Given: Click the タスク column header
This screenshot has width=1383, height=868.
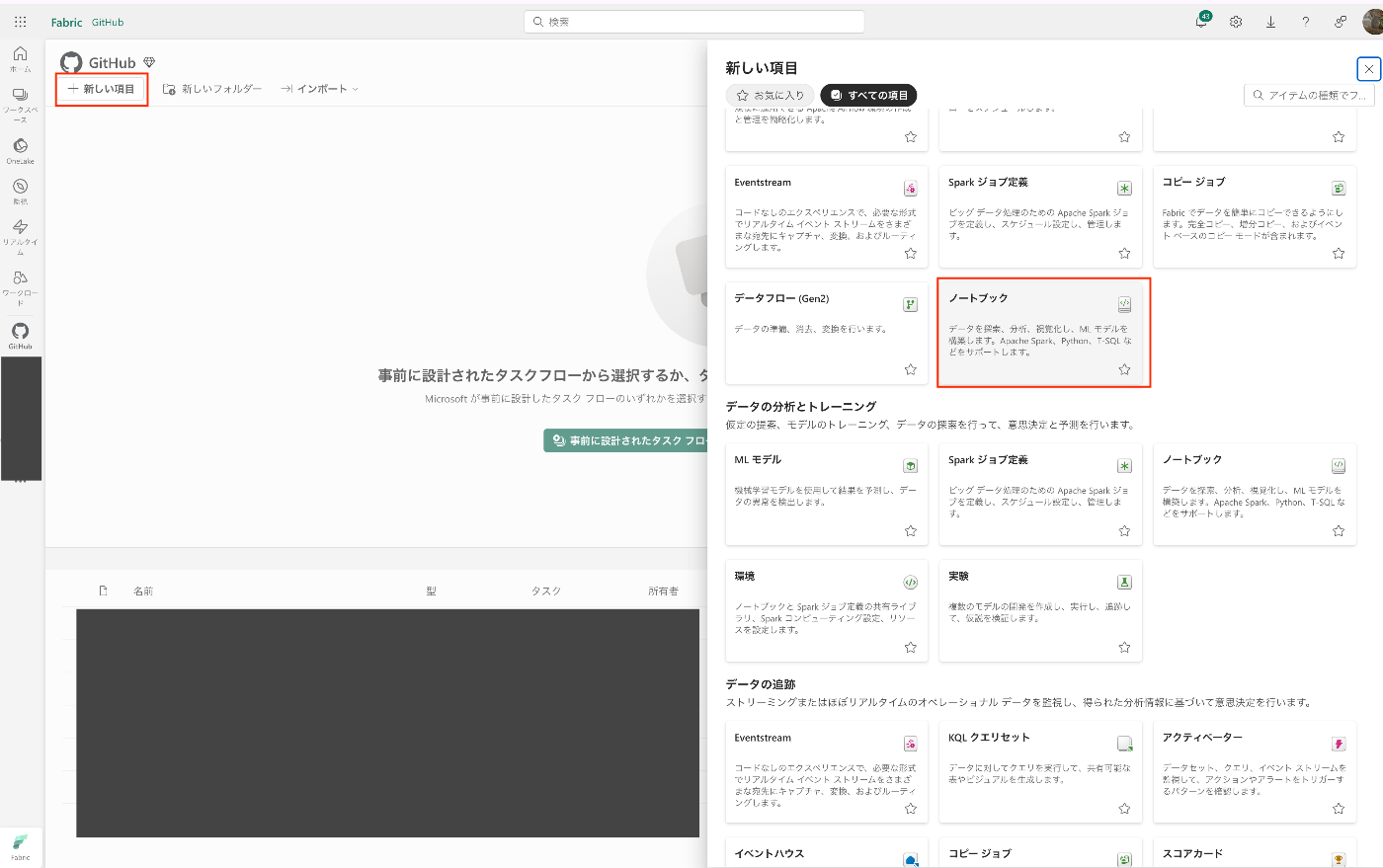Looking at the screenshot, I should coord(545,592).
